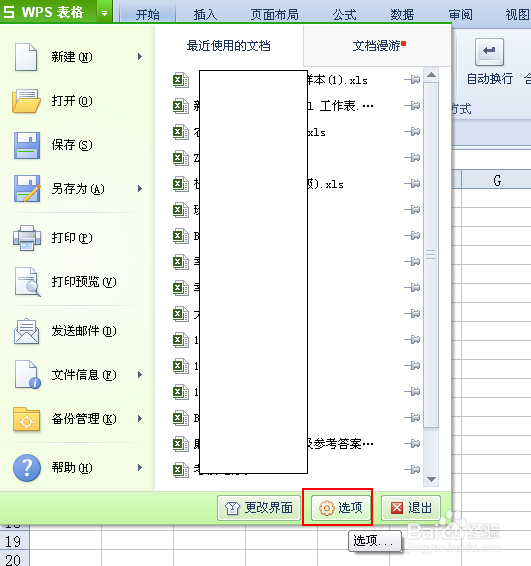Click the Help question mark icon
This screenshot has width=531, height=566.
pyautogui.click(x=27, y=468)
